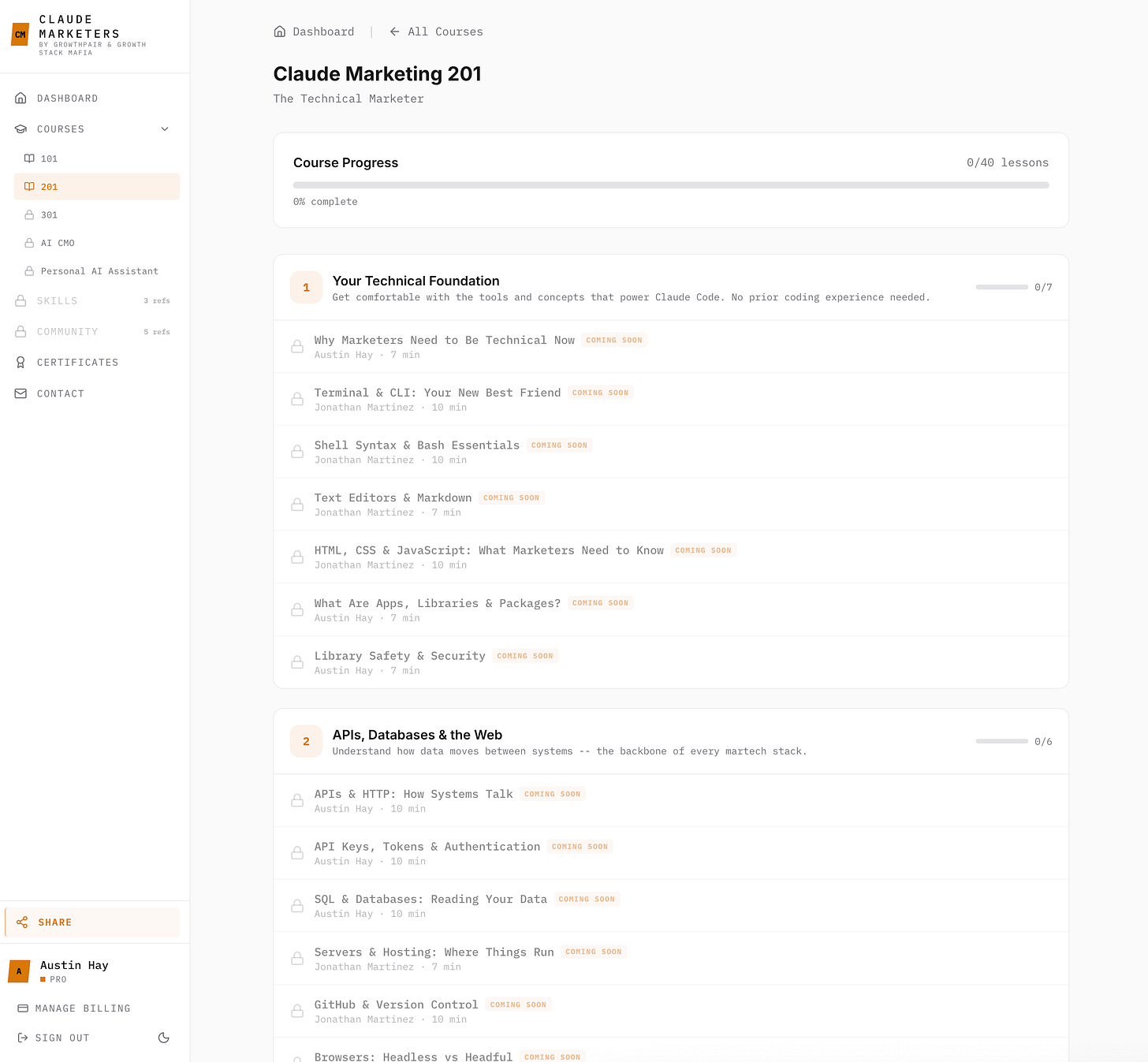Screen dimensions: 1148x1062
Task: Click the lock icon beside 301
Action: [29, 214]
